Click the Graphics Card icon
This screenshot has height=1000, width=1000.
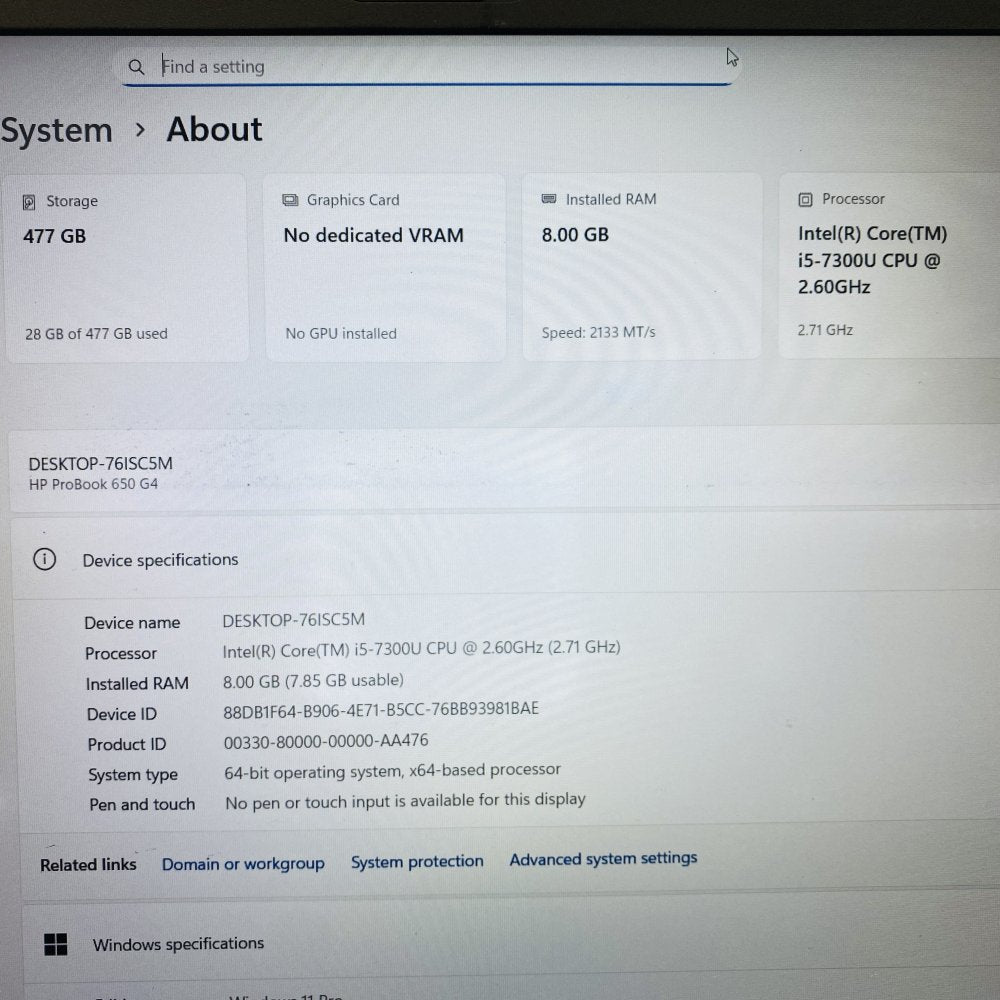pyautogui.click(x=290, y=199)
